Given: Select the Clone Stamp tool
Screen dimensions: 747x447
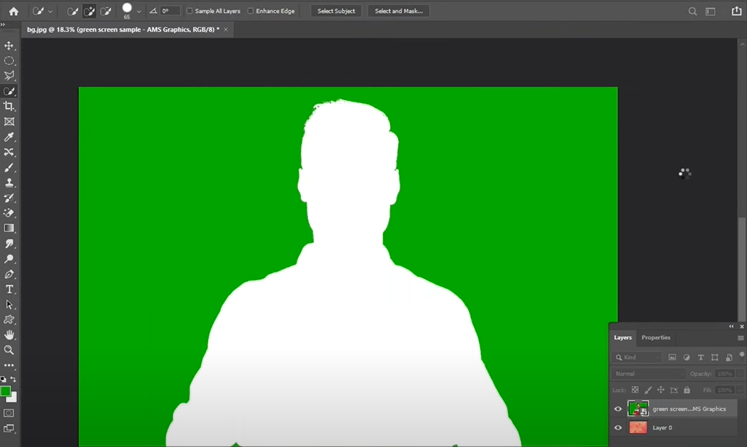Looking at the screenshot, I should [x=9, y=183].
